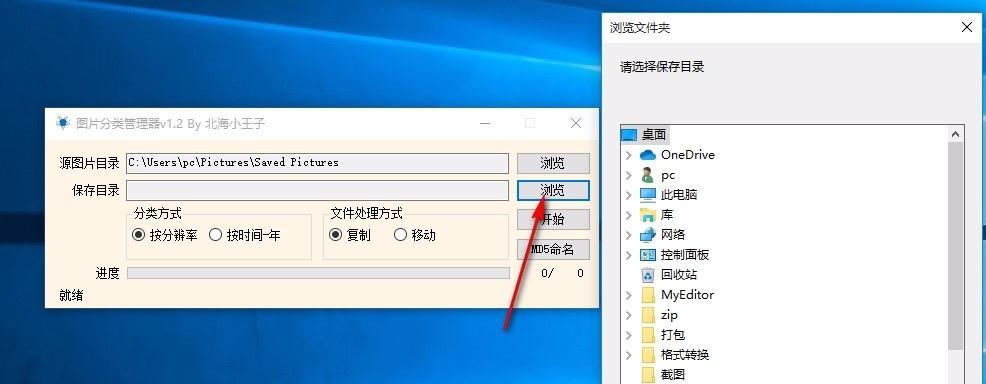
Task: Select the OneDrive cloud icon
Action: (648, 155)
